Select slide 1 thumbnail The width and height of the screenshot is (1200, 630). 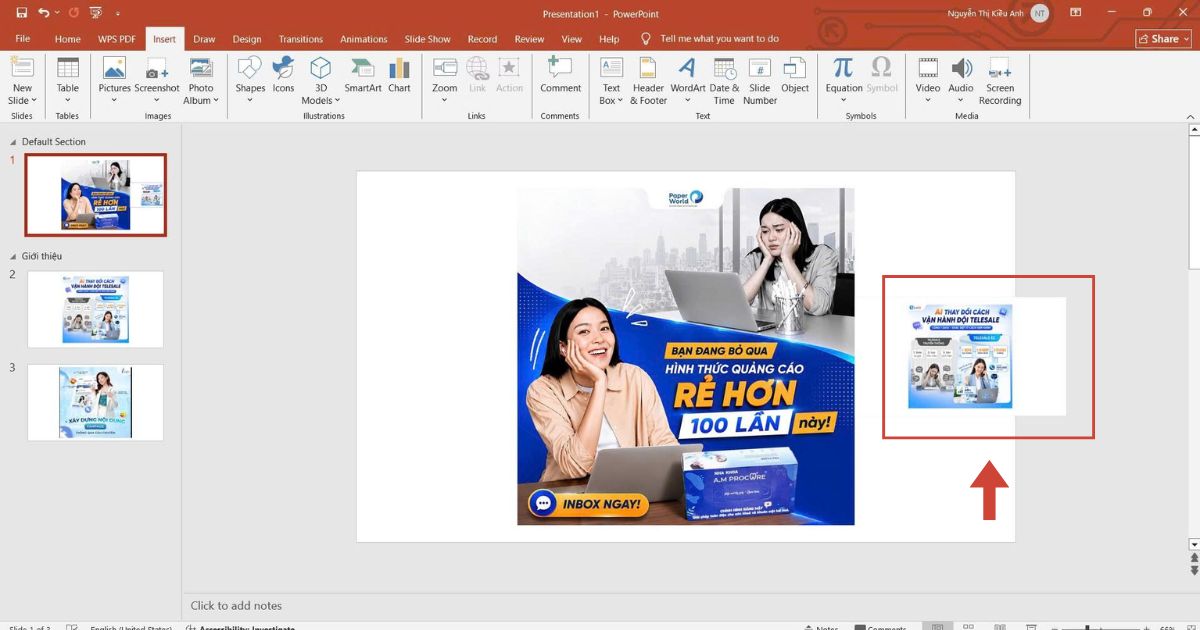click(96, 195)
